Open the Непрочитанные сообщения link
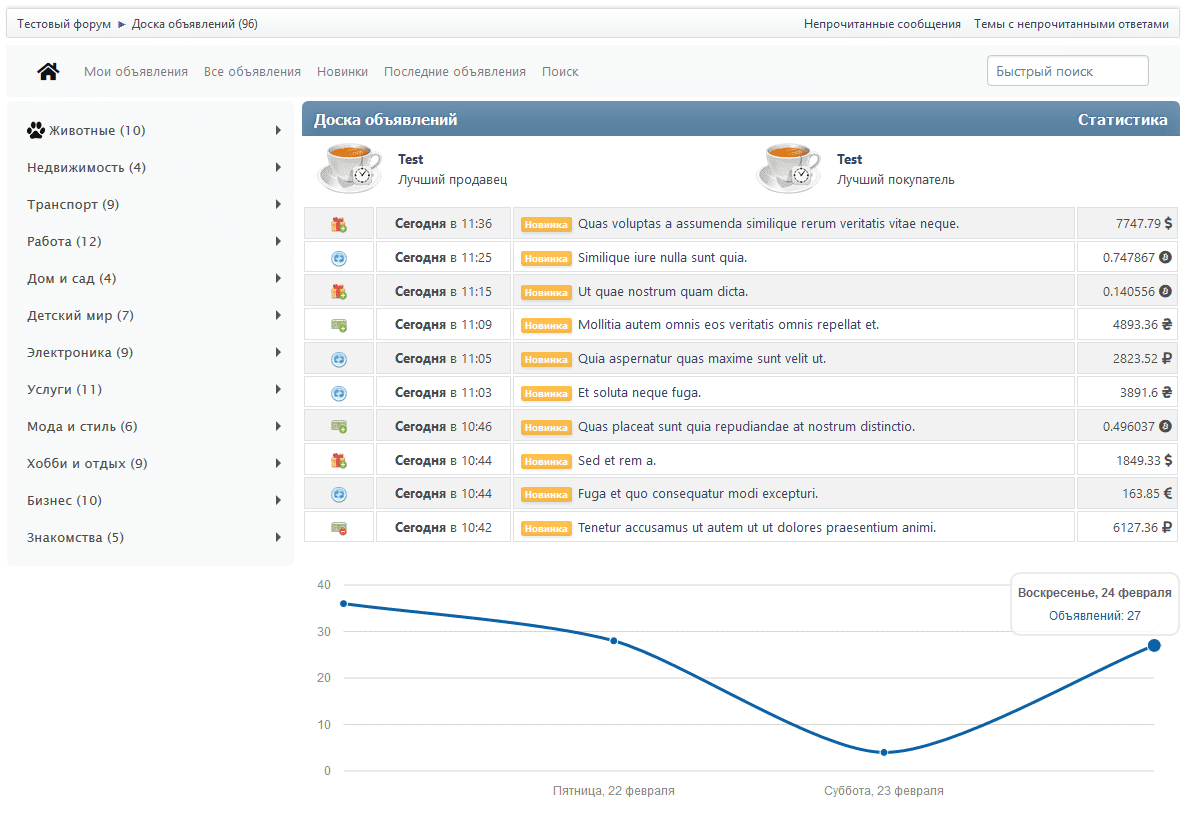The width and height of the screenshot is (1187, 815). tap(882, 24)
